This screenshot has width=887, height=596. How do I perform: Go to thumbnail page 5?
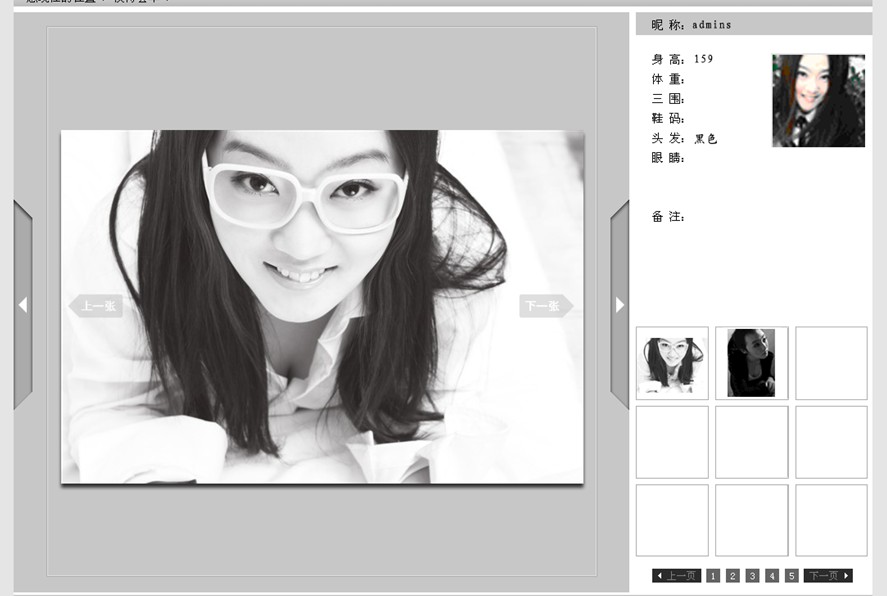(x=791, y=576)
